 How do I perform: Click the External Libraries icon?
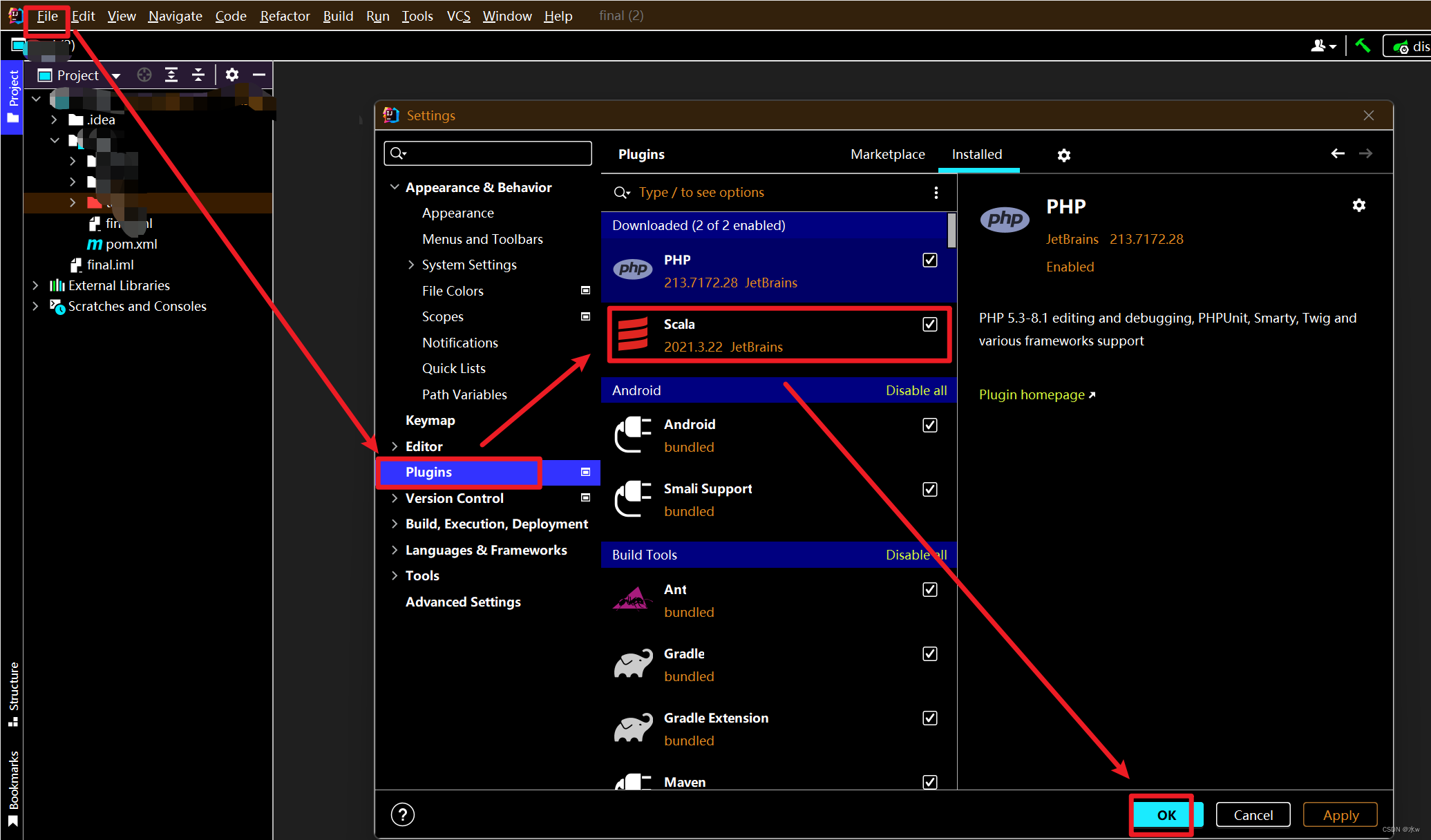pos(57,285)
